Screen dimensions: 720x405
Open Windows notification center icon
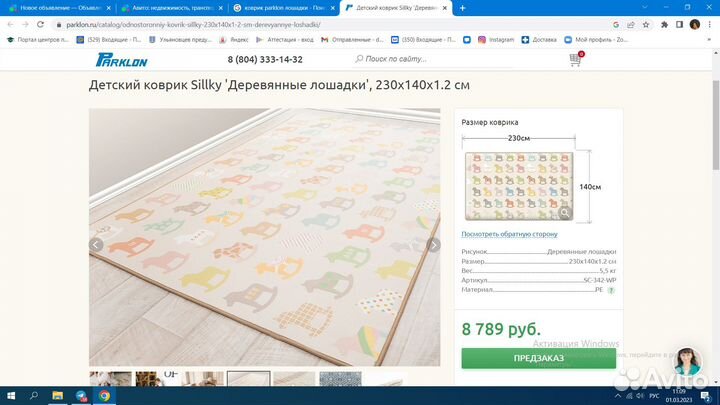(706, 396)
